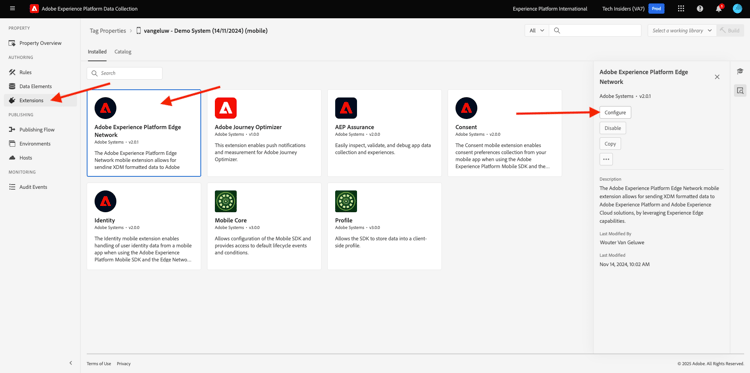The image size is (750, 373).
Task: Click the top search input field
Action: coord(595,31)
